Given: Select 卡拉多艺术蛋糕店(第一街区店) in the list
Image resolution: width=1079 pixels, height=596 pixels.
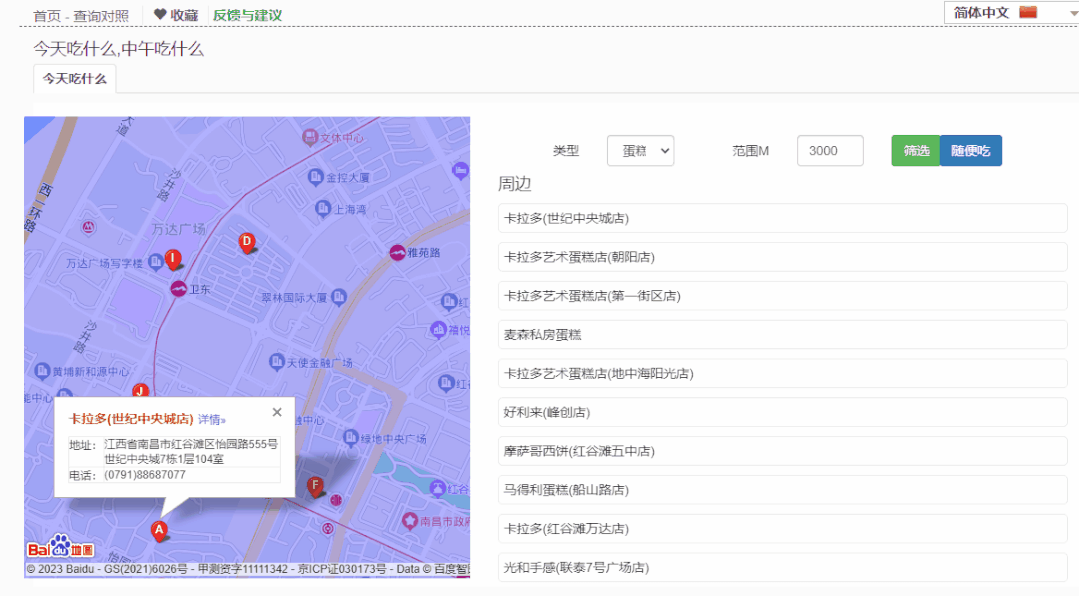Looking at the screenshot, I should coord(782,296).
